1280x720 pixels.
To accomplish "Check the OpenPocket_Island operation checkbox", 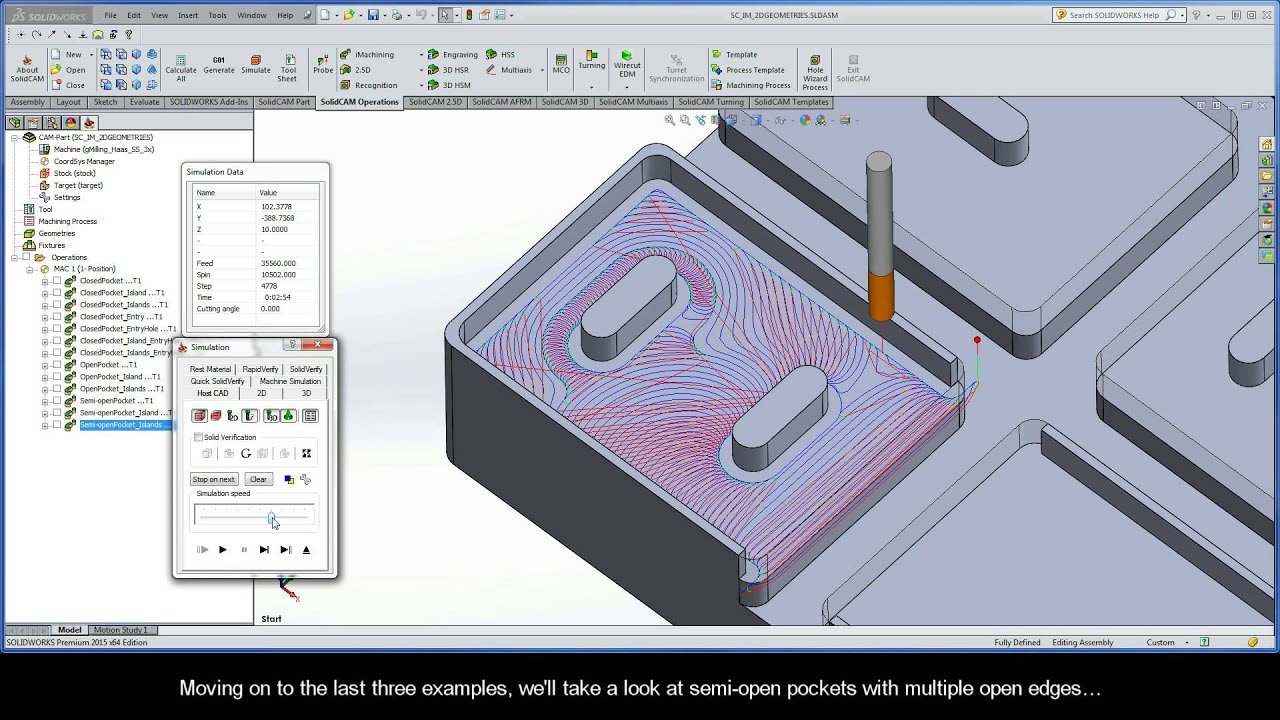I will pos(56,377).
